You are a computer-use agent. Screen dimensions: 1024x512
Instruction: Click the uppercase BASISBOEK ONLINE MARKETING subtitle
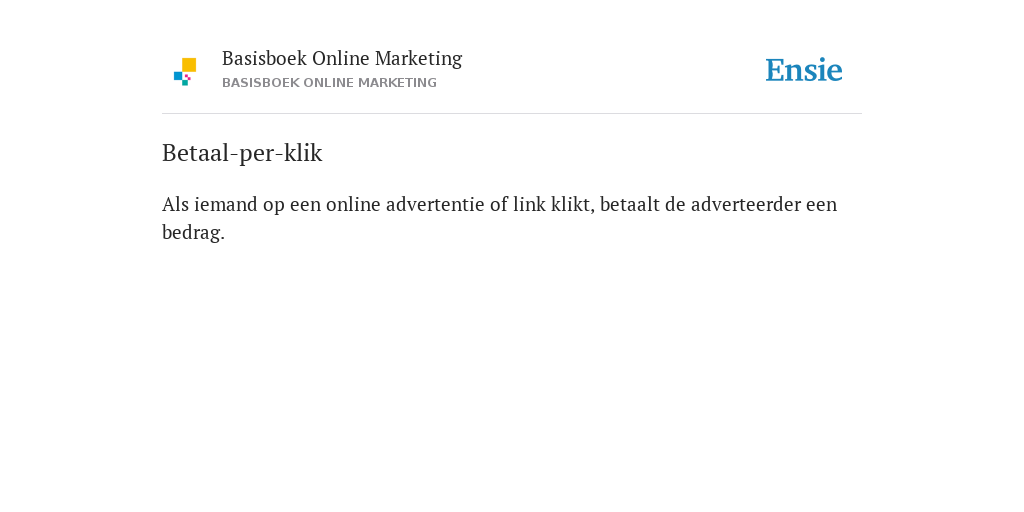click(329, 83)
